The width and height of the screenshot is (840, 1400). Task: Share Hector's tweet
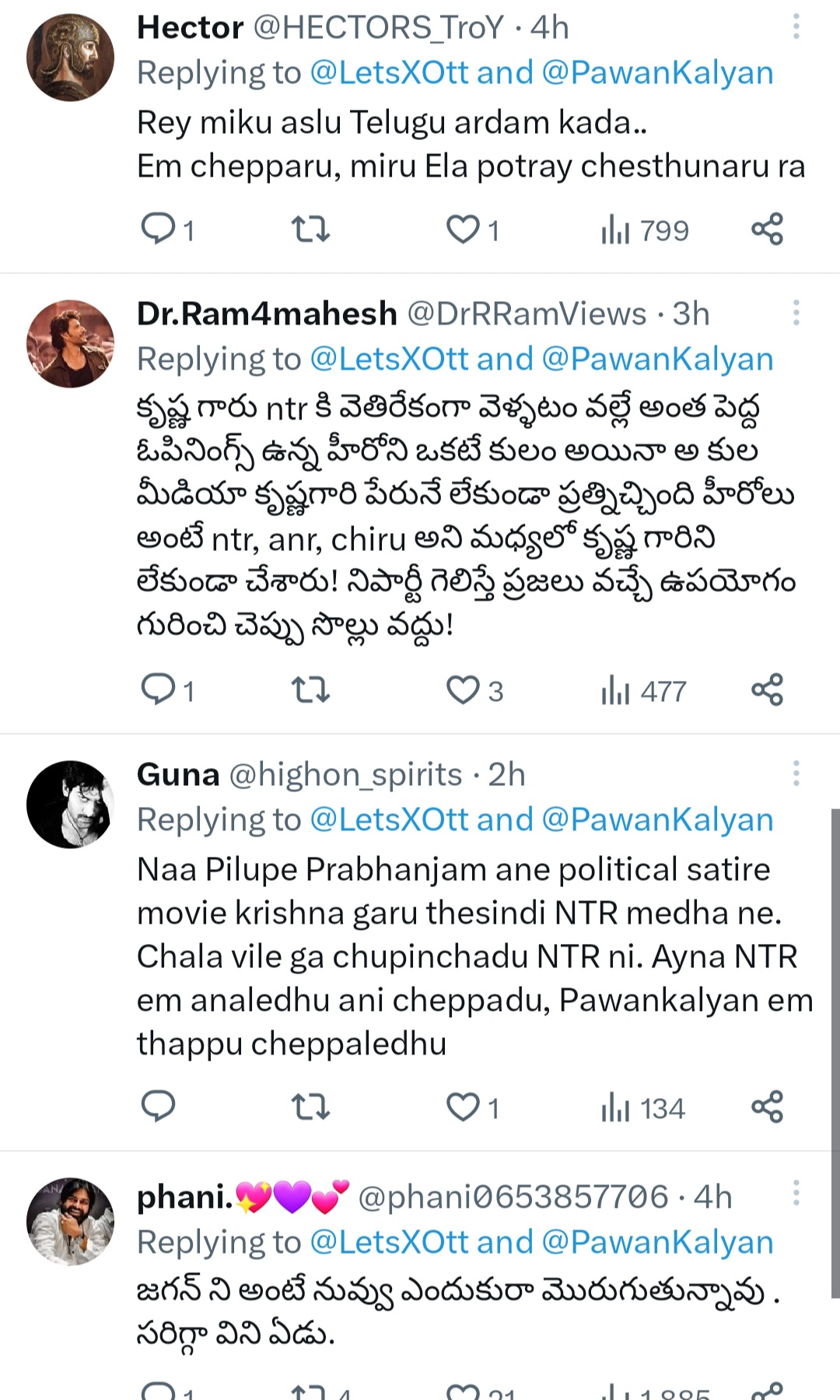tap(767, 230)
